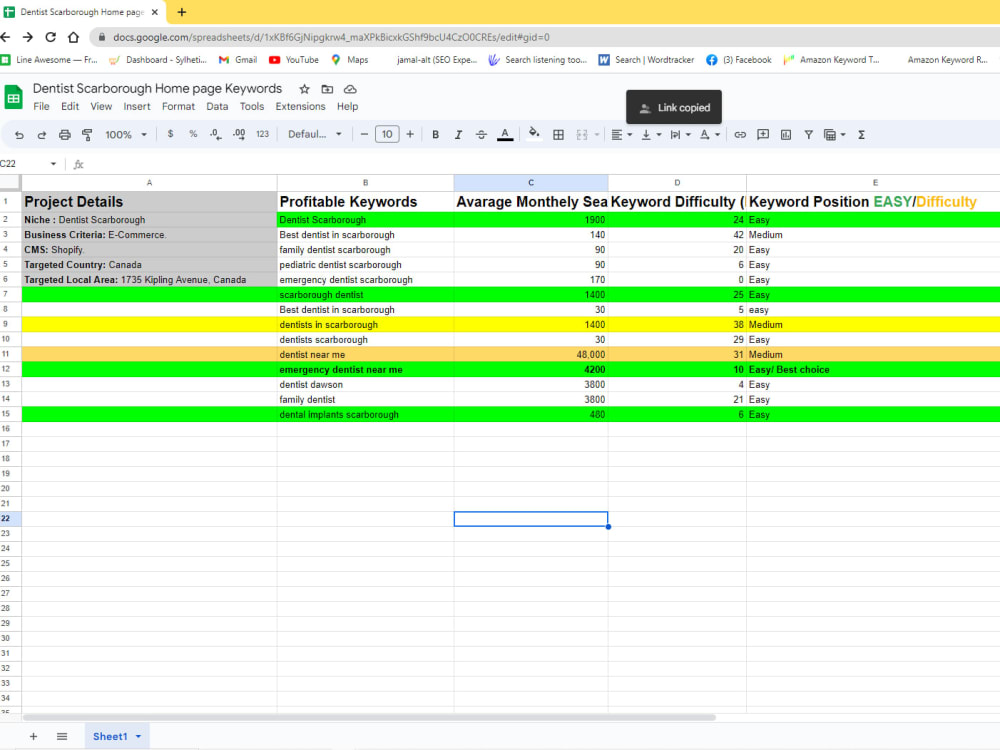Insert a chart using toolbar icon
The width and height of the screenshot is (1000, 750).
click(786, 135)
